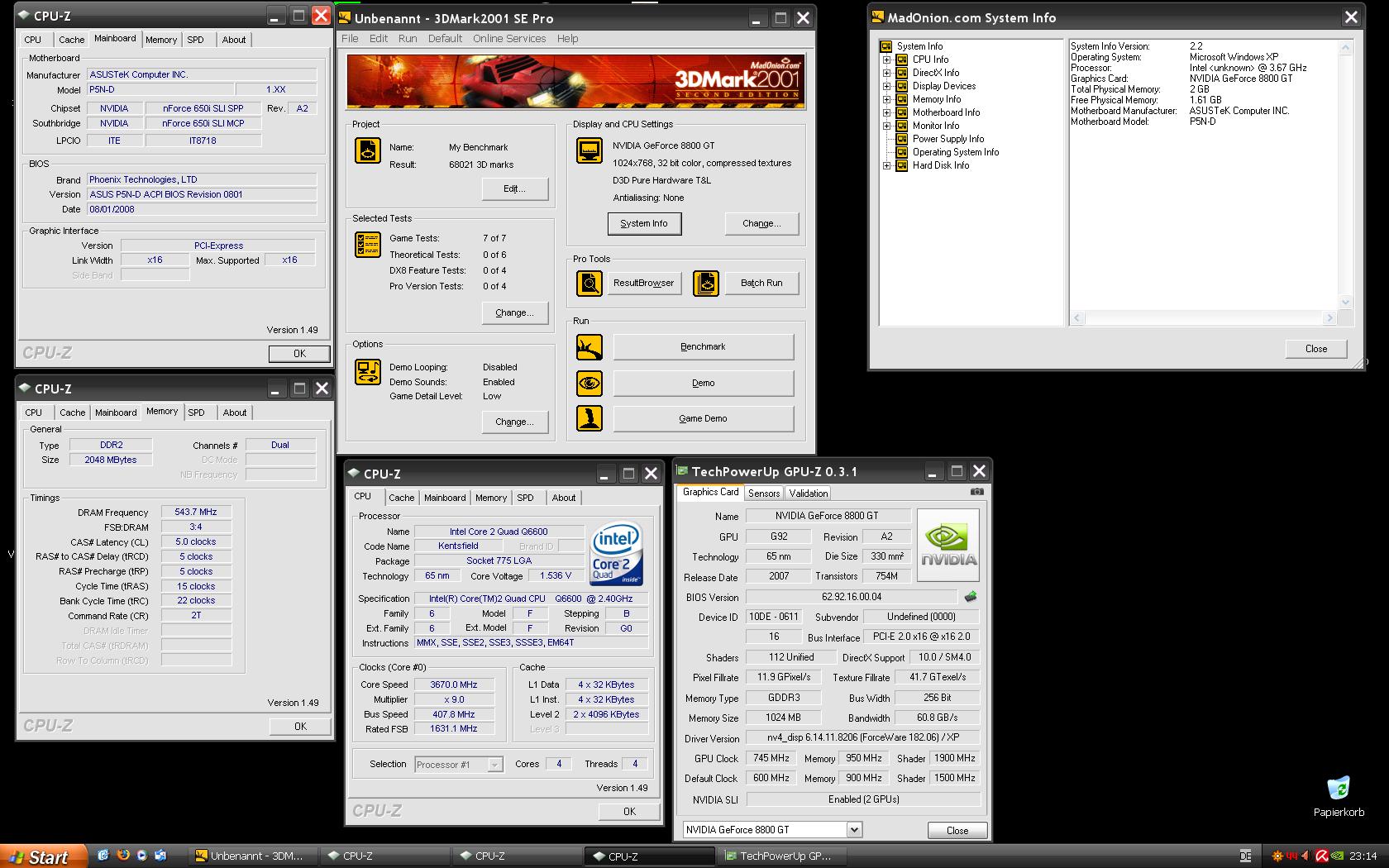Click Change... under Display and CPU Settings
1389x868 pixels.
tap(761, 223)
